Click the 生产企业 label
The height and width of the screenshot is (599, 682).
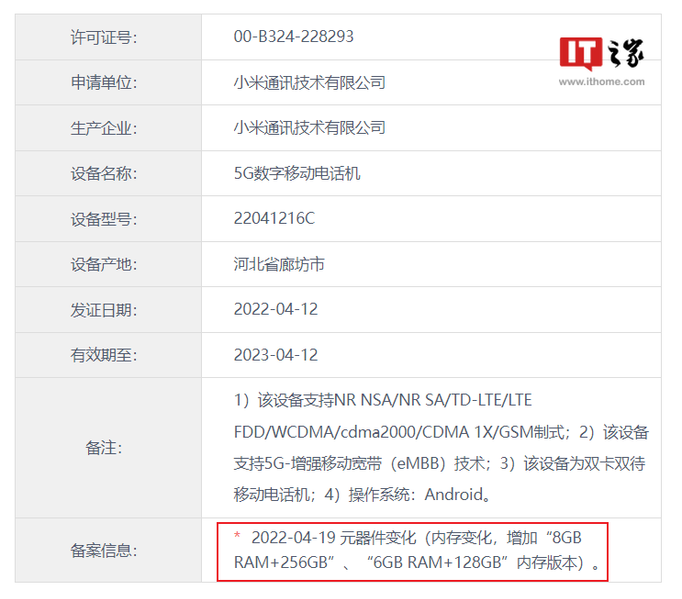tap(104, 128)
